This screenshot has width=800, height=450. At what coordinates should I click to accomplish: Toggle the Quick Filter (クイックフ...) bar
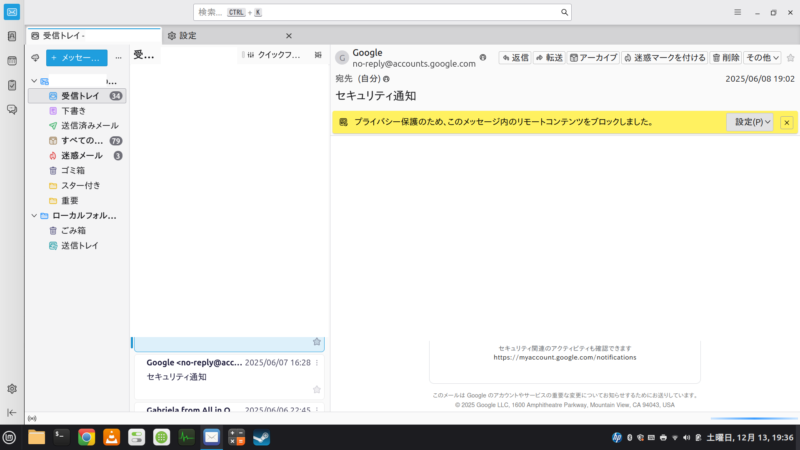273,55
